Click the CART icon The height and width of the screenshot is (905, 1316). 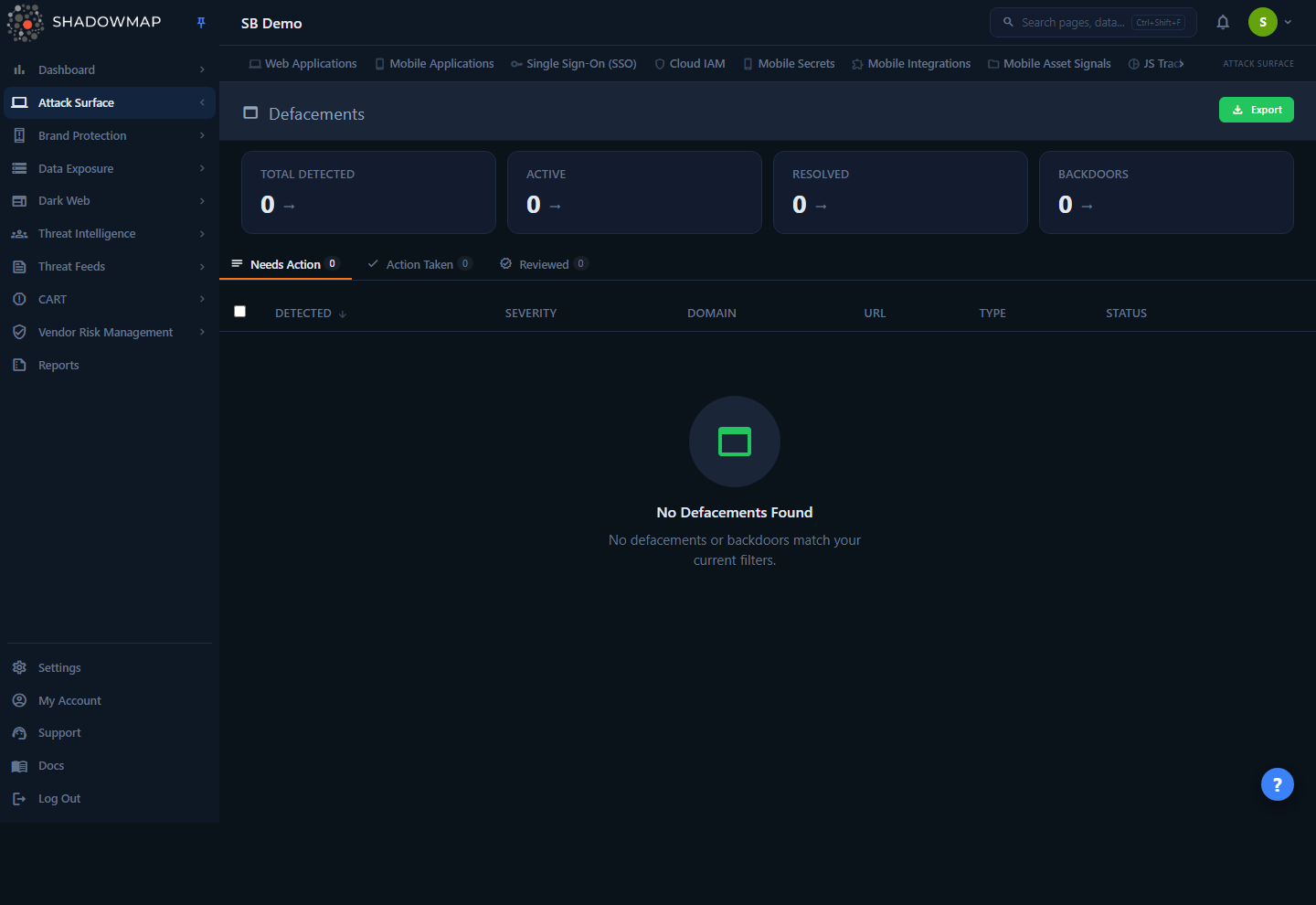pos(19,299)
